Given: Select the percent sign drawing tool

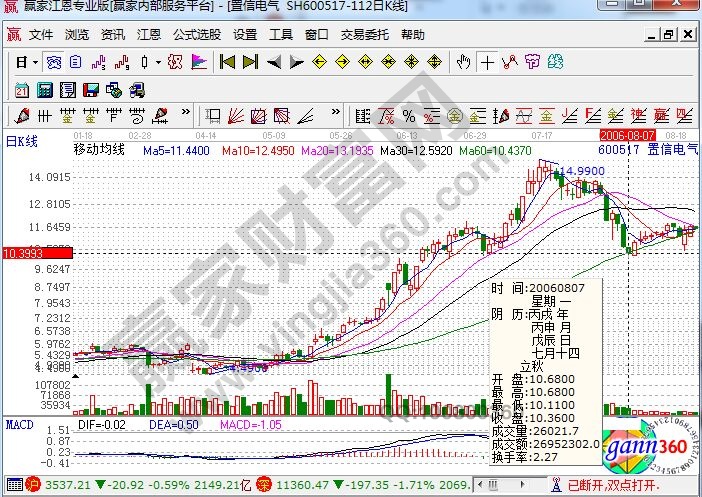Looking at the screenshot, I should [409, 114].
